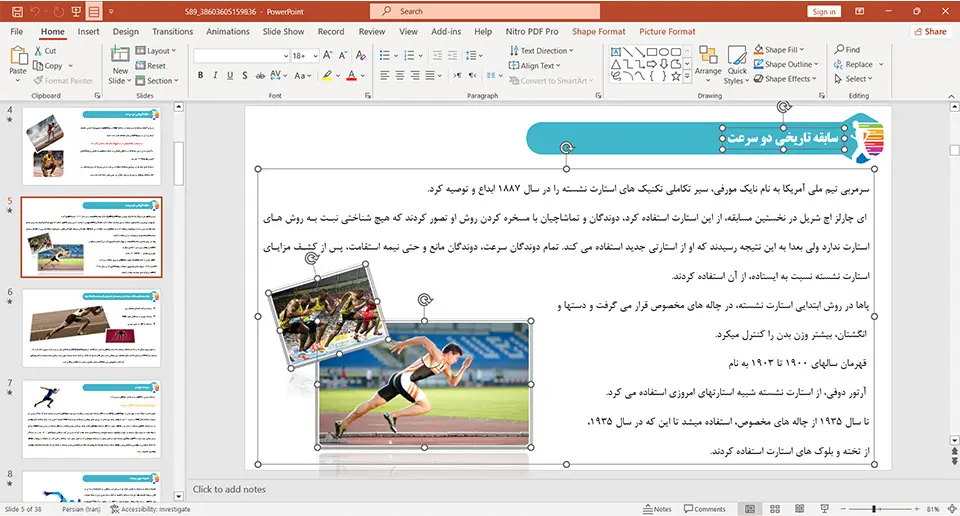The image size is (960, 516).
Task: Apply the red font color
Action: pos(351,75)
